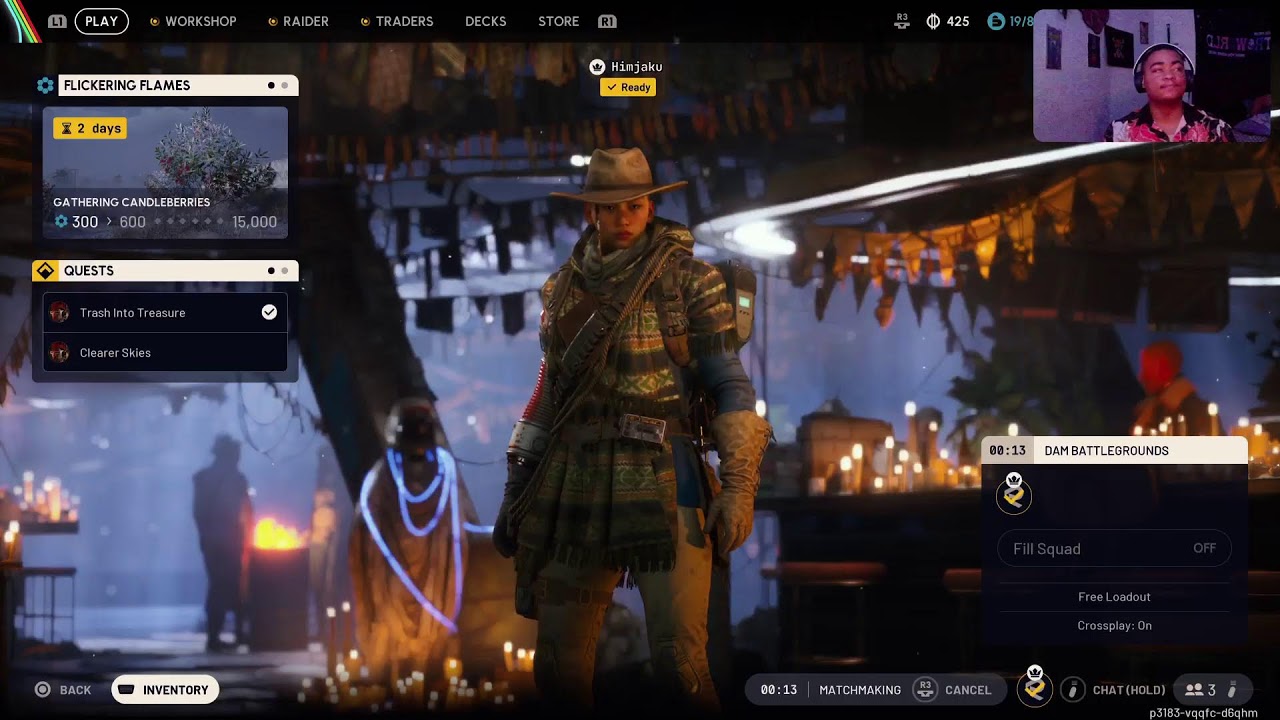
Task: Open the Free Loadout selector
Action: 1114,597
